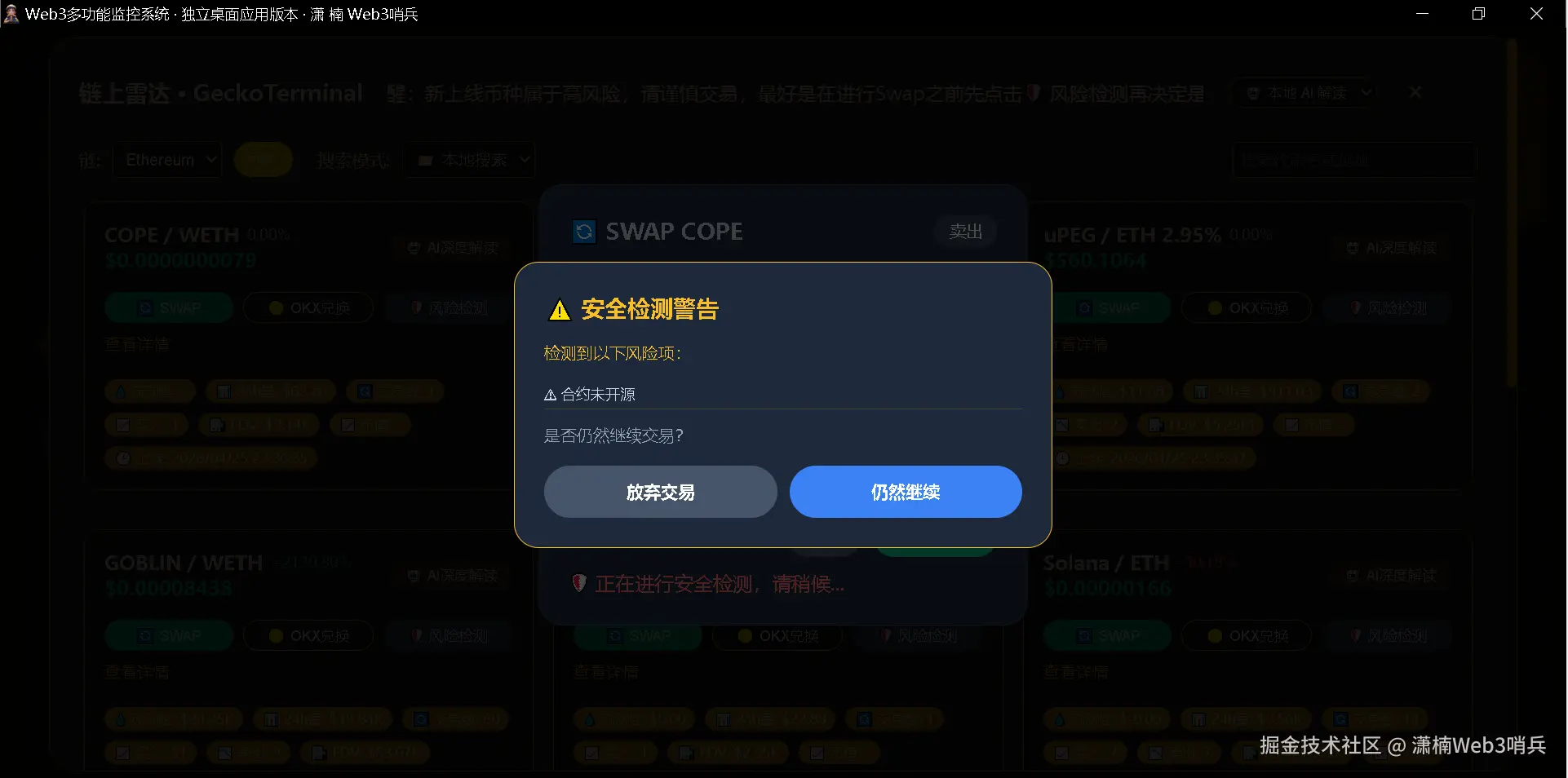The height and width of the screenshot is (778, 1568).
Task: Click 仍然继续 to continue anyway
Action: coord(906,492)
